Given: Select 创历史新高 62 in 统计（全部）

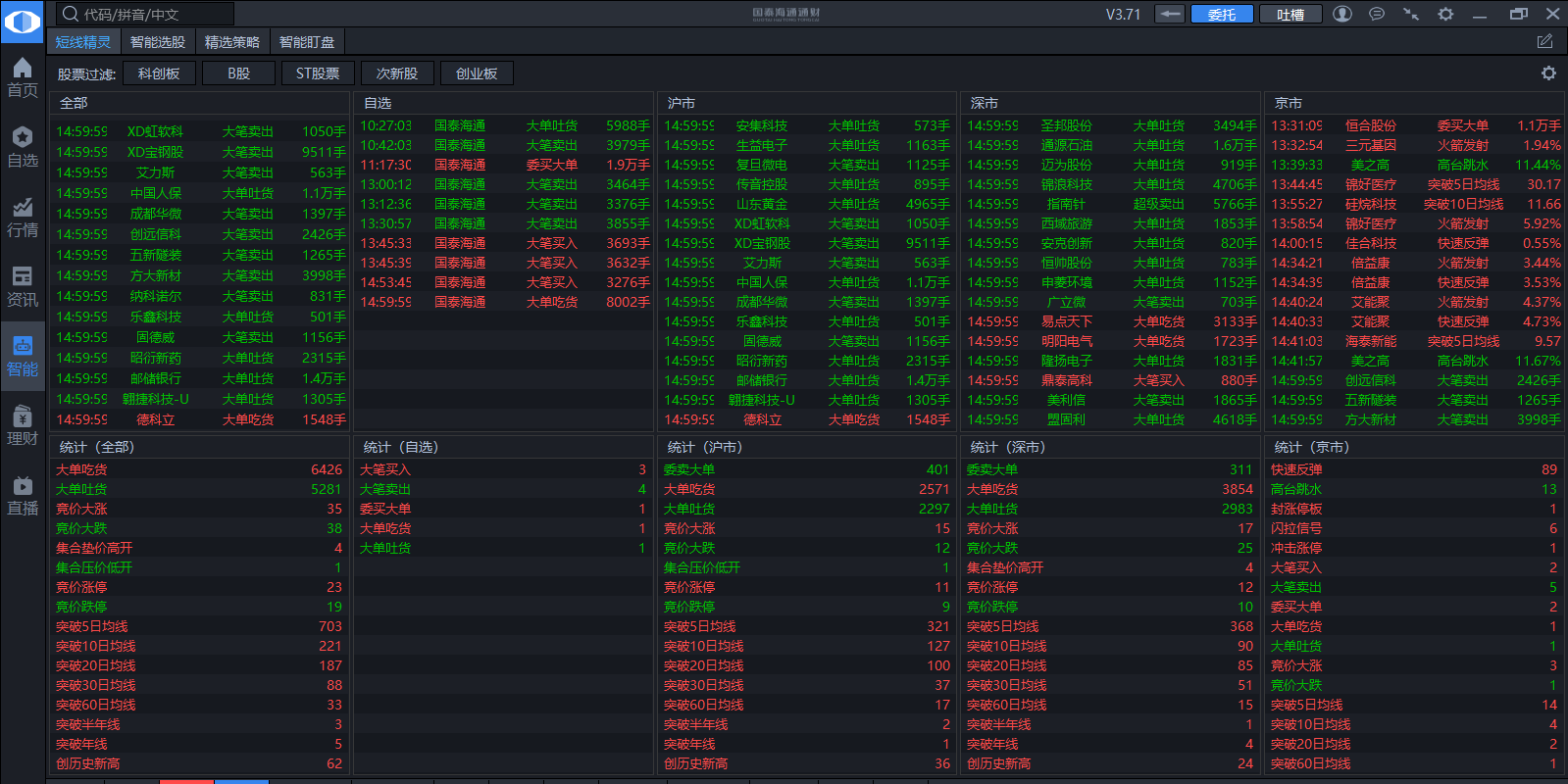Looking at the screenshot, I should point(200,763).
